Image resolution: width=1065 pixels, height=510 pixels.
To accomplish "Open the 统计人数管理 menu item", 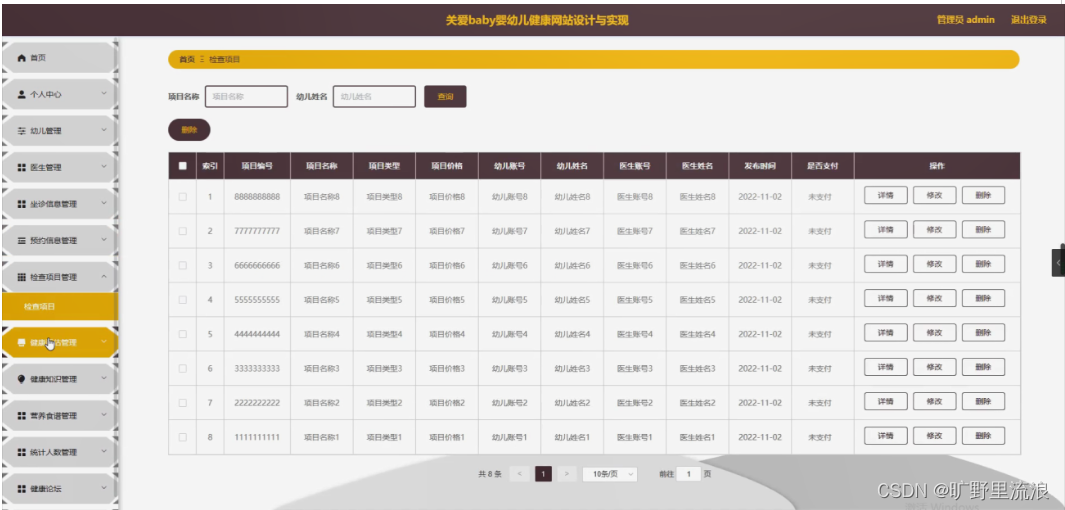I will 60,452.
